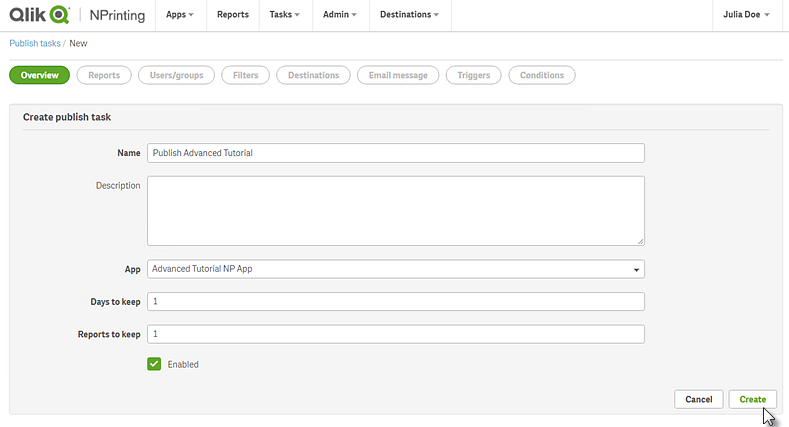Viewport: 789px width, 427px height.
Task: Open the Users/groups tab
Action: 176,75
